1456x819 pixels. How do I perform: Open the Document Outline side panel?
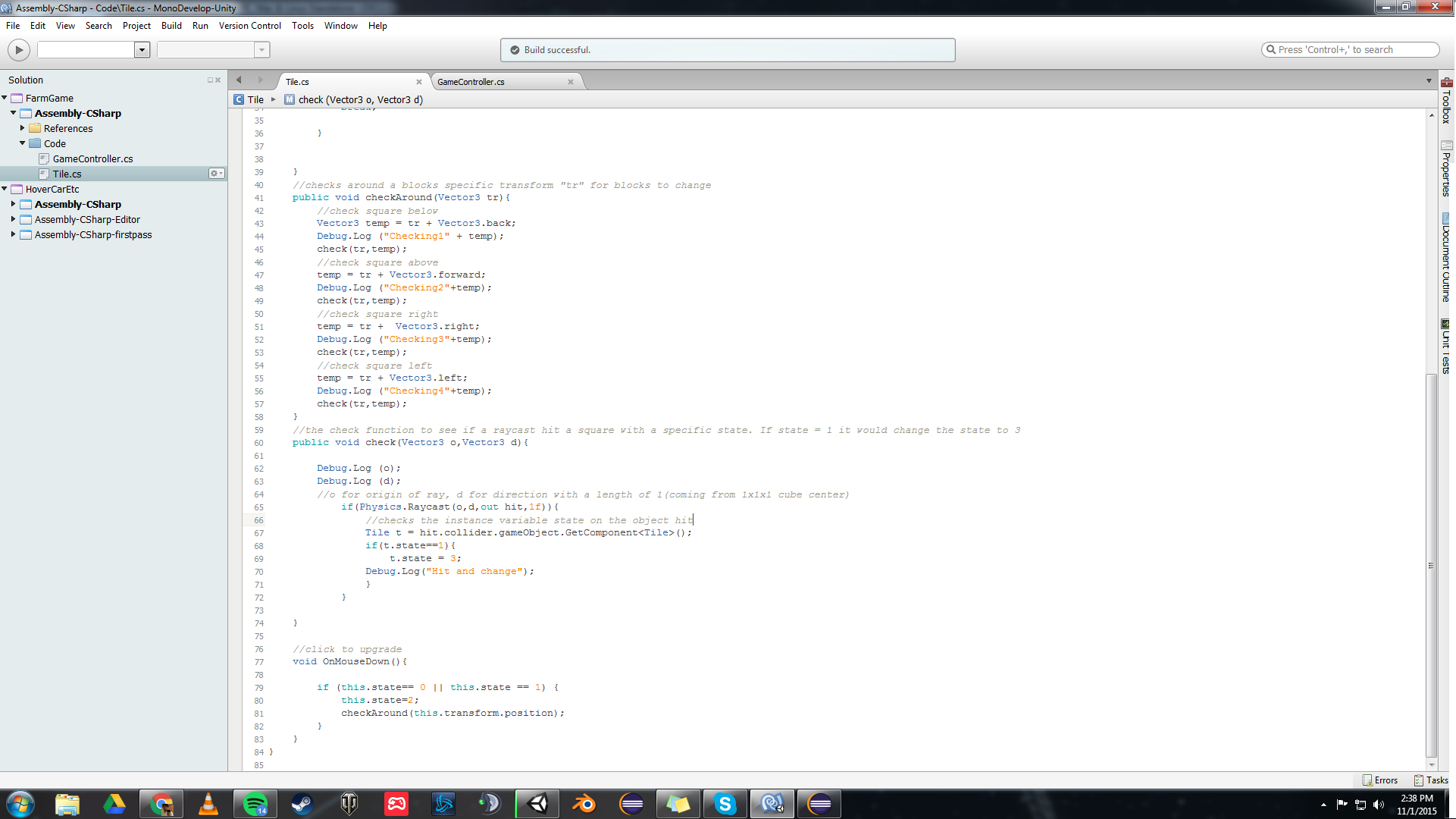[x=1446, y=258]
